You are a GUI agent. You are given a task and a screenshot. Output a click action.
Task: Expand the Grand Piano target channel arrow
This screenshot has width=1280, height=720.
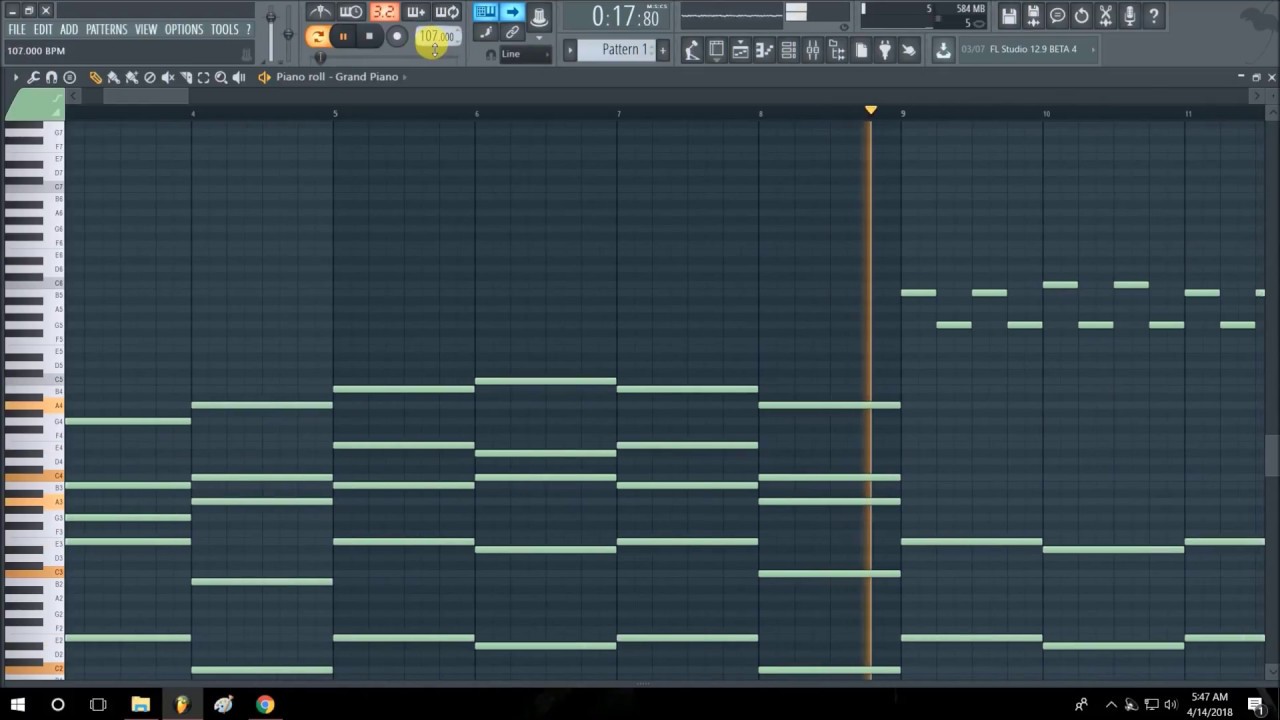coord(404,77)
